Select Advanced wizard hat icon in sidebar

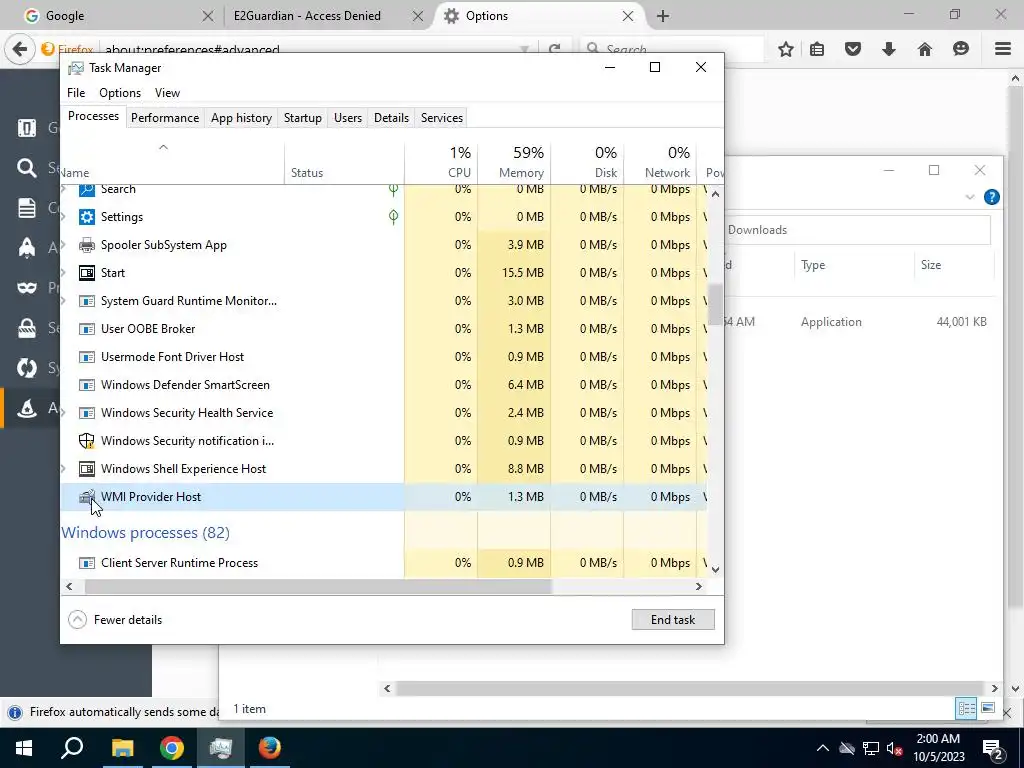point(27,408)
